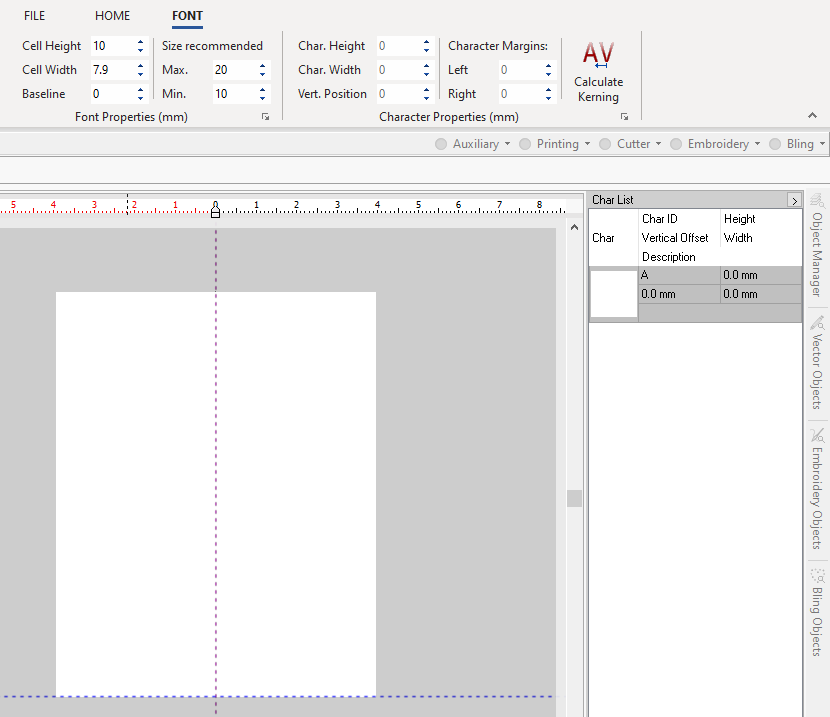Increase Cell Height with up arrow

click(x=140, y=42)
